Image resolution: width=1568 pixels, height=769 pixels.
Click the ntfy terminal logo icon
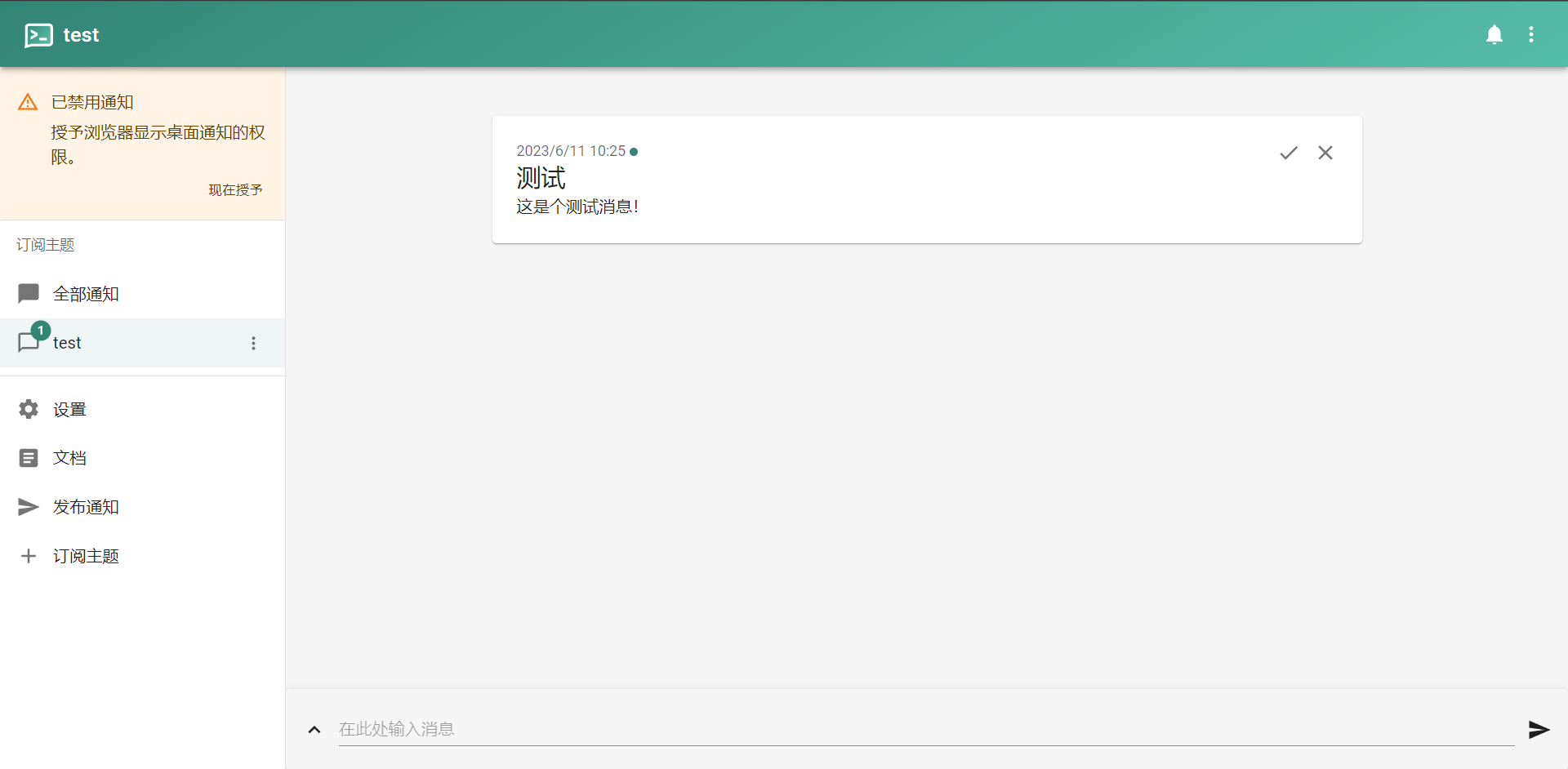point(38,35)
